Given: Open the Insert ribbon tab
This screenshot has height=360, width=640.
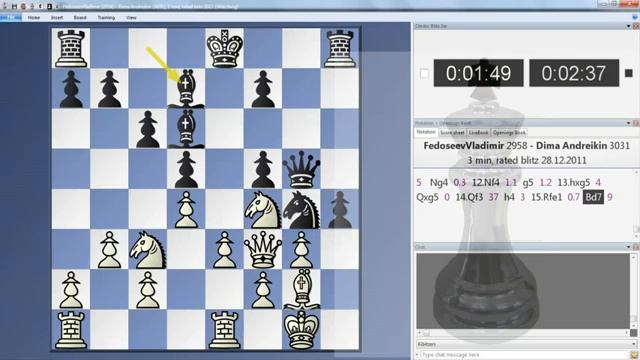Looking at the screenshot, I should pos(57,18).
